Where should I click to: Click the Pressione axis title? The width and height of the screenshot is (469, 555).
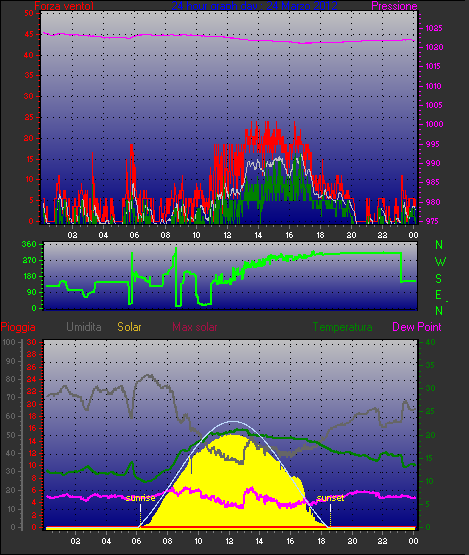coord(394,6)
